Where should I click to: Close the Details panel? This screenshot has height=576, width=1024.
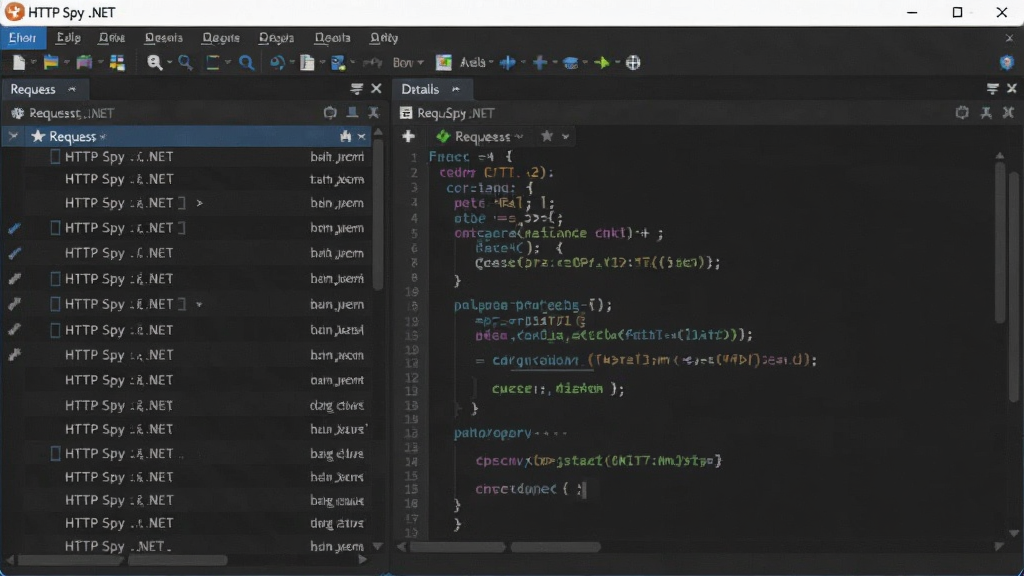coord(1012,89)
